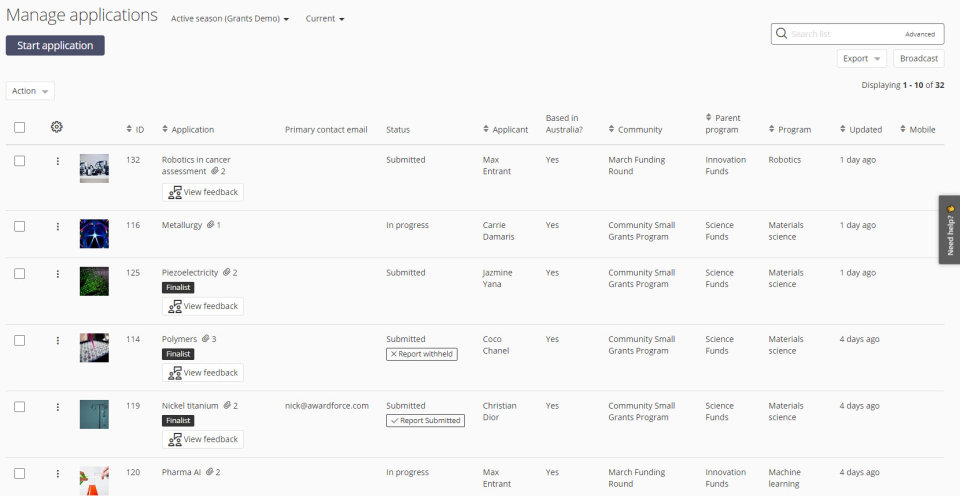
Task: Tick the select-all checkbox in header
Action: pyautogui.click(x=20, y=127)
